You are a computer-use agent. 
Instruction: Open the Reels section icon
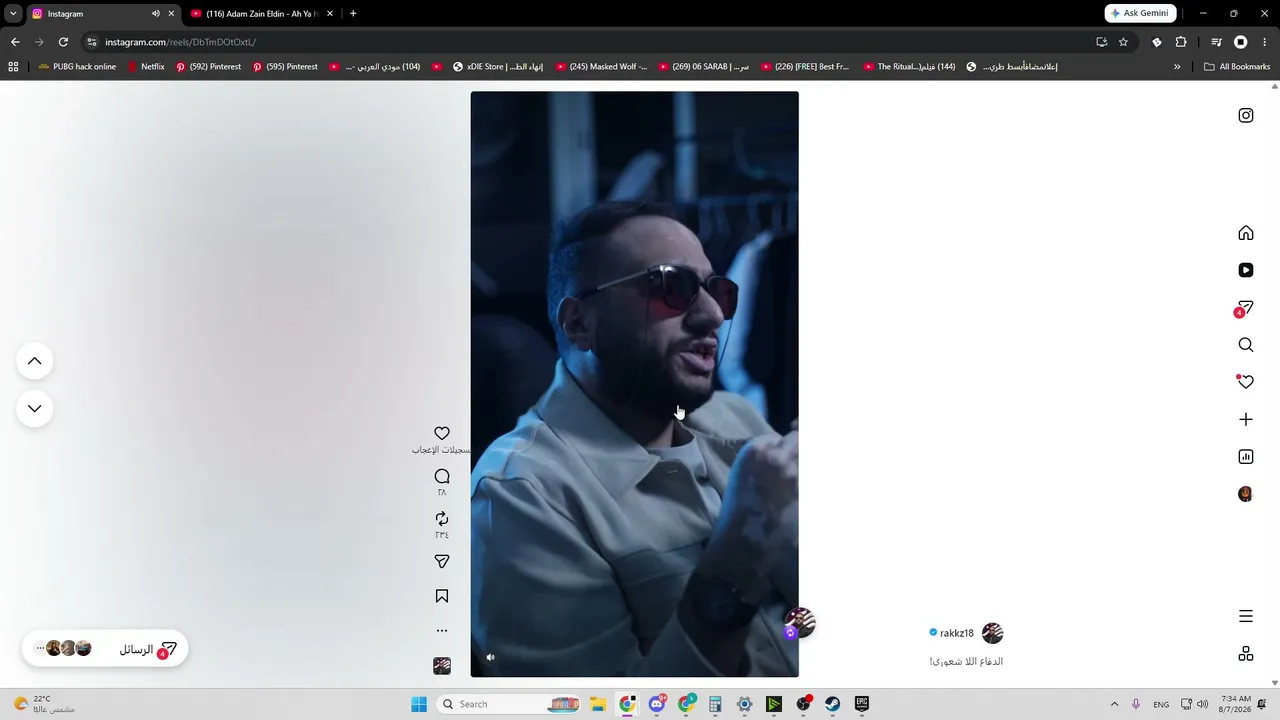1246,270
